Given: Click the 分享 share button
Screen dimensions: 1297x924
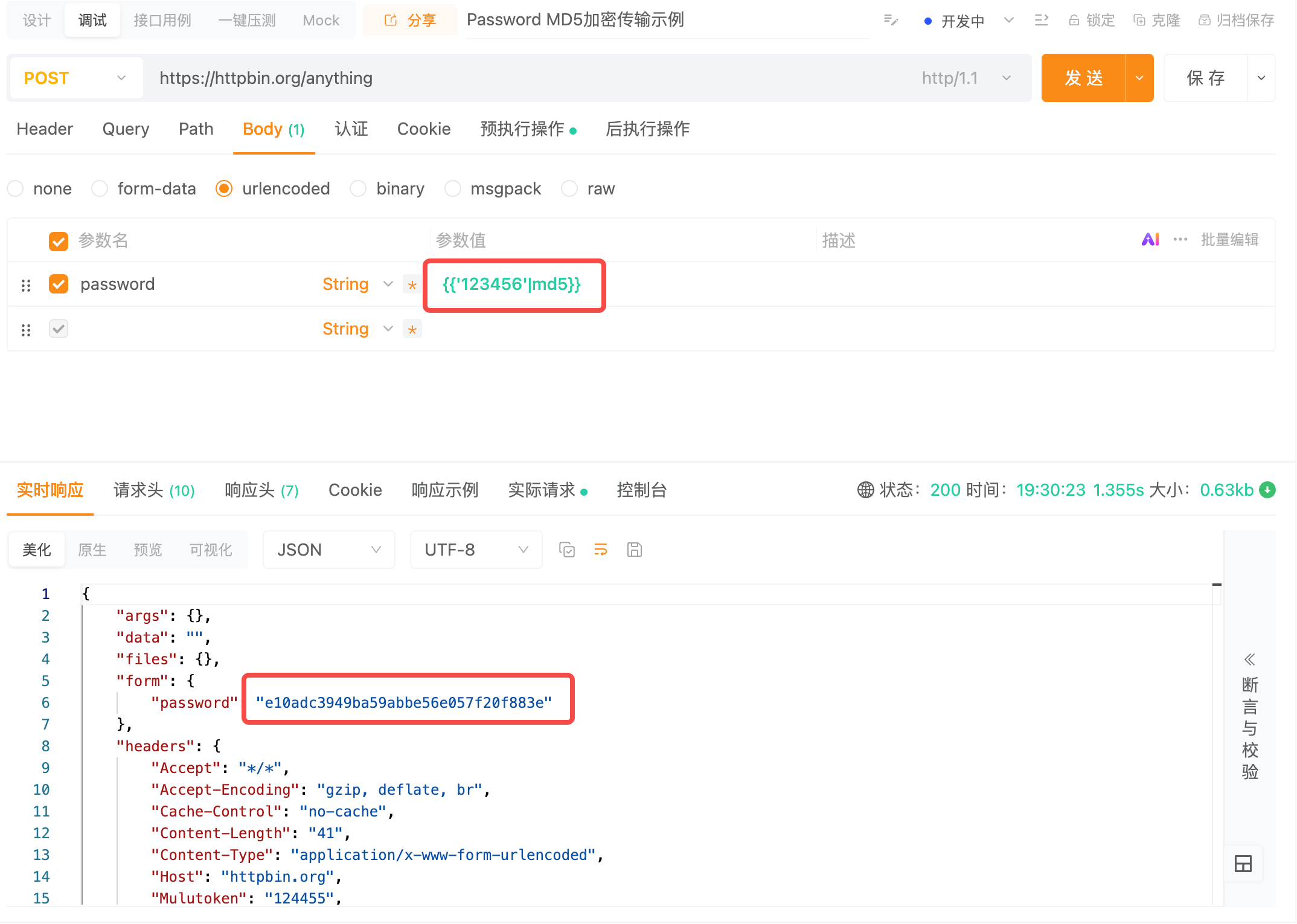Looking at the screenshot, I should pos(410,21).
